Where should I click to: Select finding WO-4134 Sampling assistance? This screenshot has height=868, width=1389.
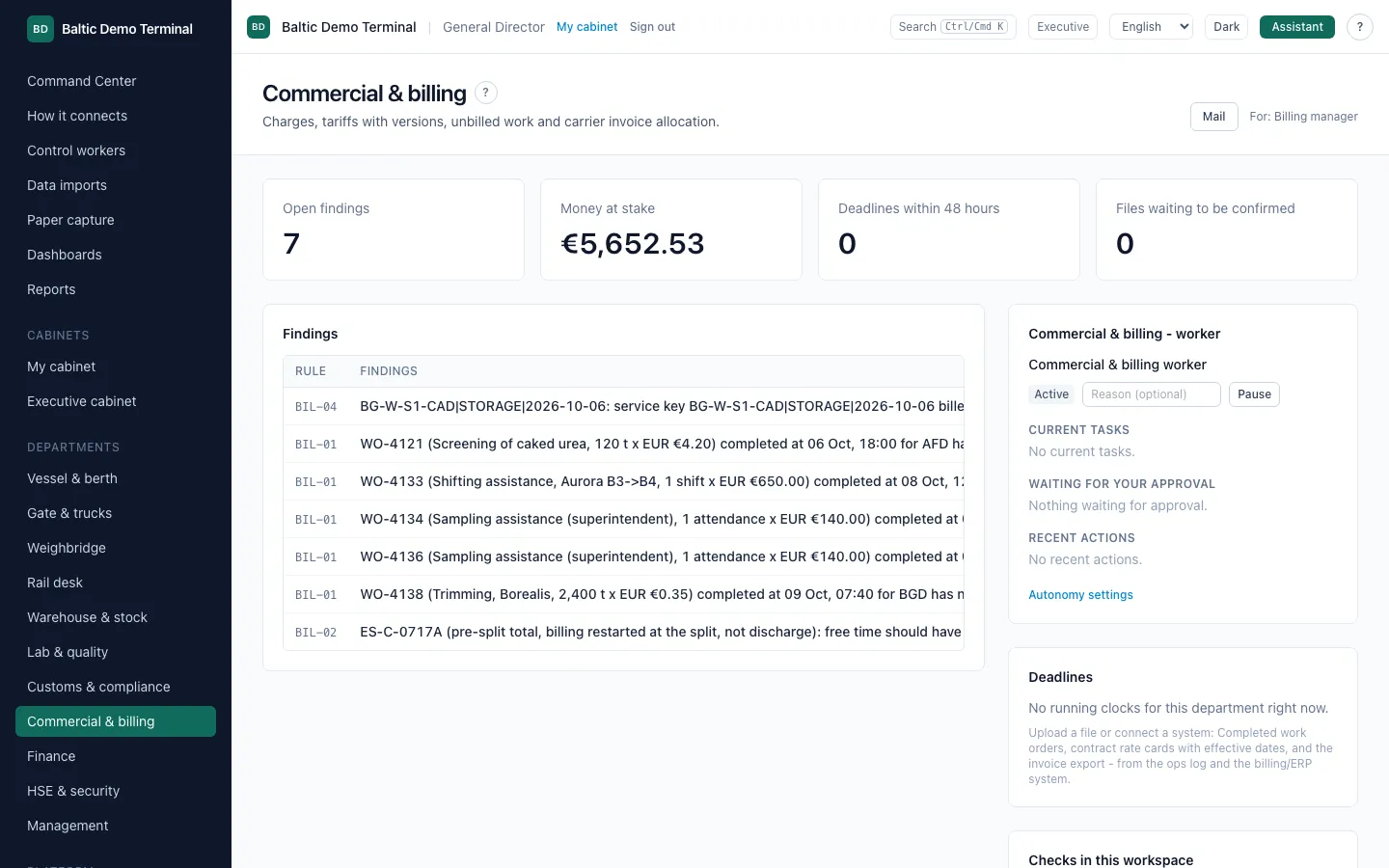click(623, 519)
